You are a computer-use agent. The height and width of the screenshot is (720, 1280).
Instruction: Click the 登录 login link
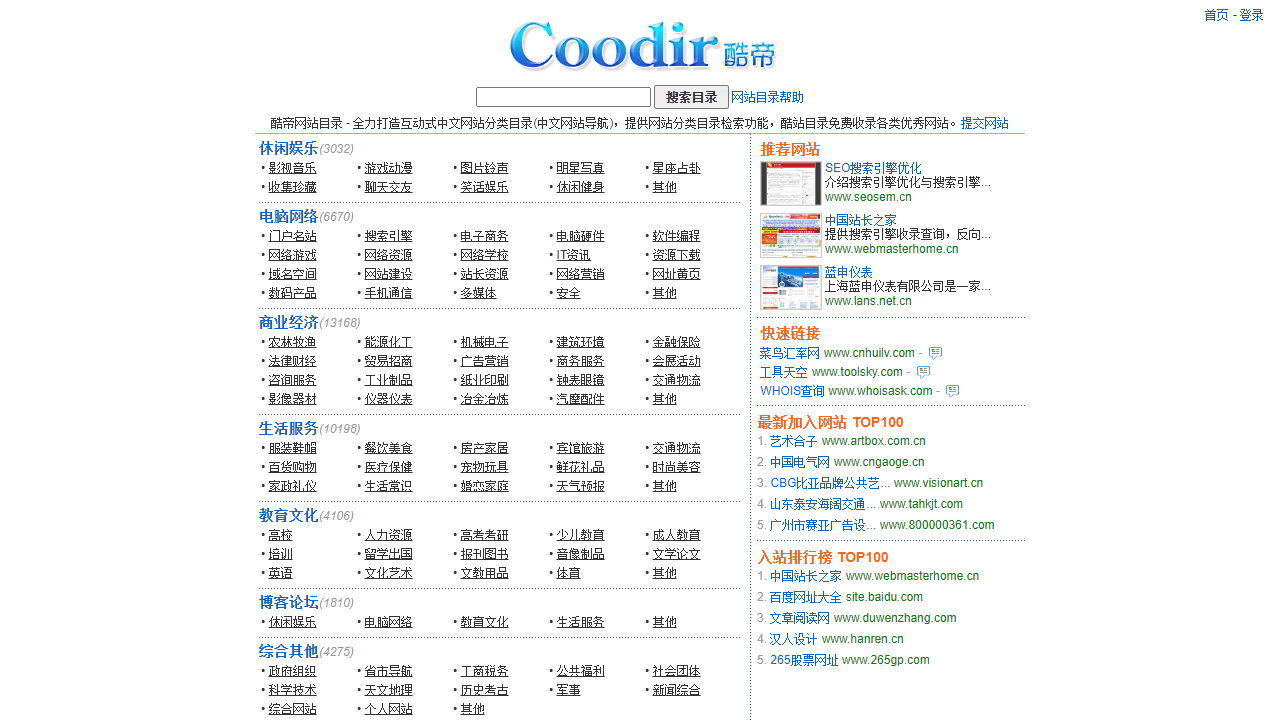click(1251, 15)
